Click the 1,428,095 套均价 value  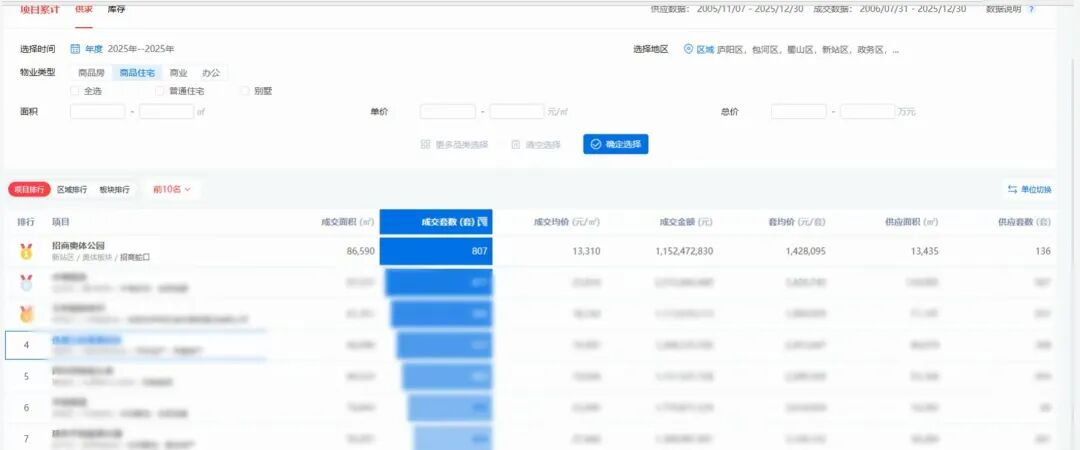coord(806,252)
